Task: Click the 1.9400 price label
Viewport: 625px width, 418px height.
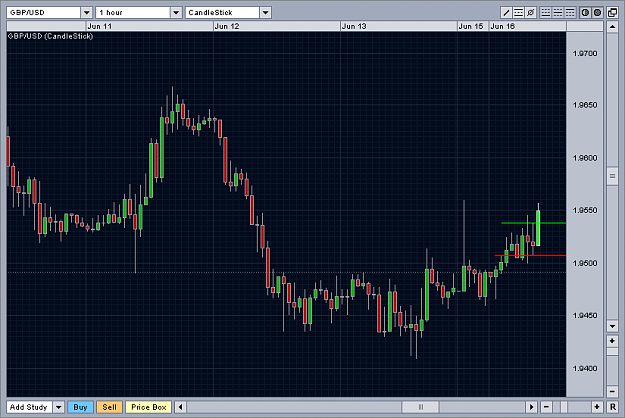Action: click(585, 369)
